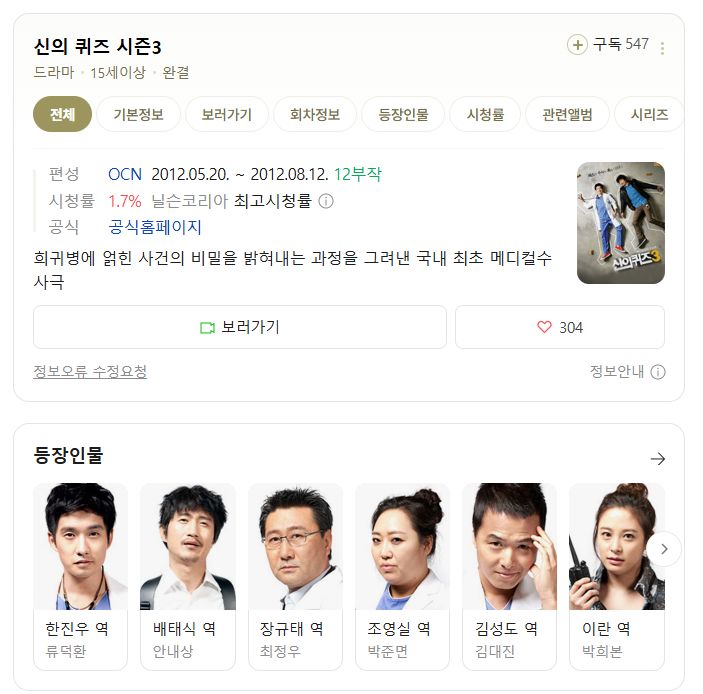The width and height of the screenshot is (703, 694).
Task: Open the 관련앨범 tab
Action: (x=567, y=114)
